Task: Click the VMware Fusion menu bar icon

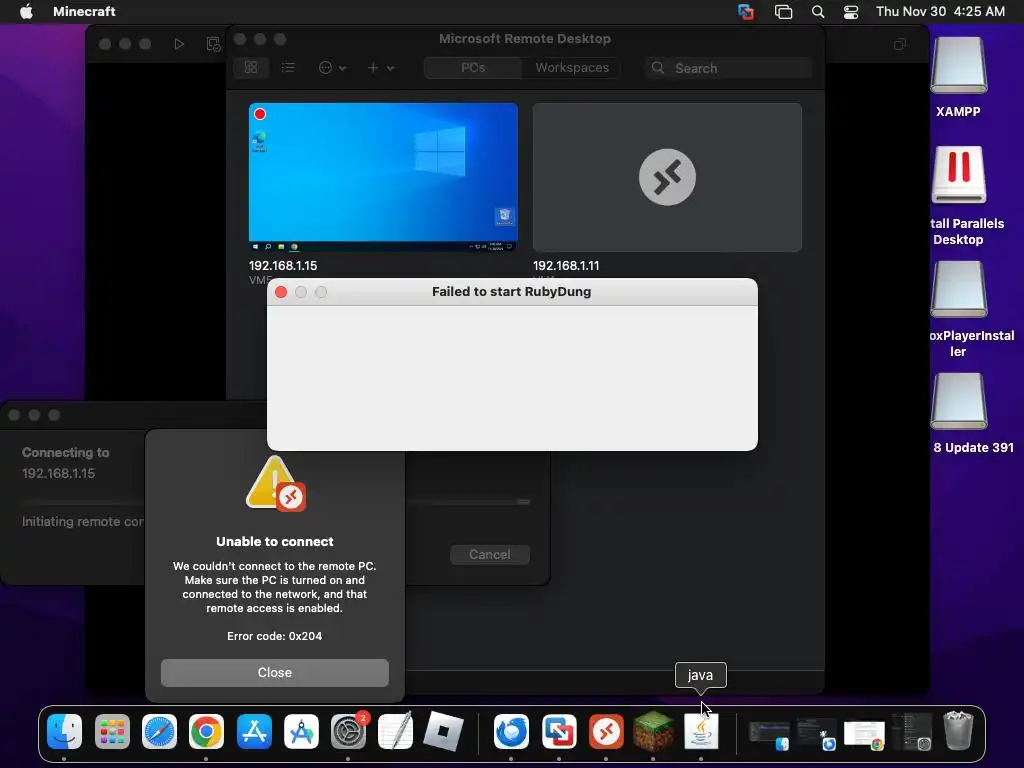Action: coord(745,12)
